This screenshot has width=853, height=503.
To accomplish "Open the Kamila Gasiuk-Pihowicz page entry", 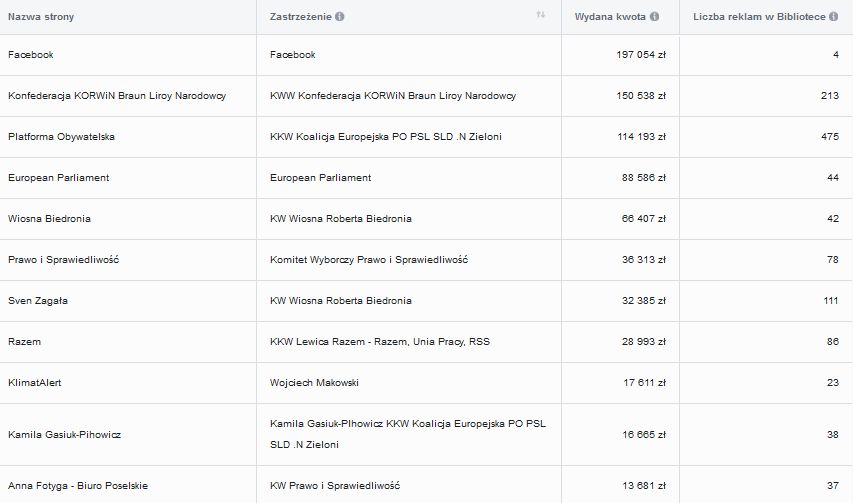I will [65, 435].
